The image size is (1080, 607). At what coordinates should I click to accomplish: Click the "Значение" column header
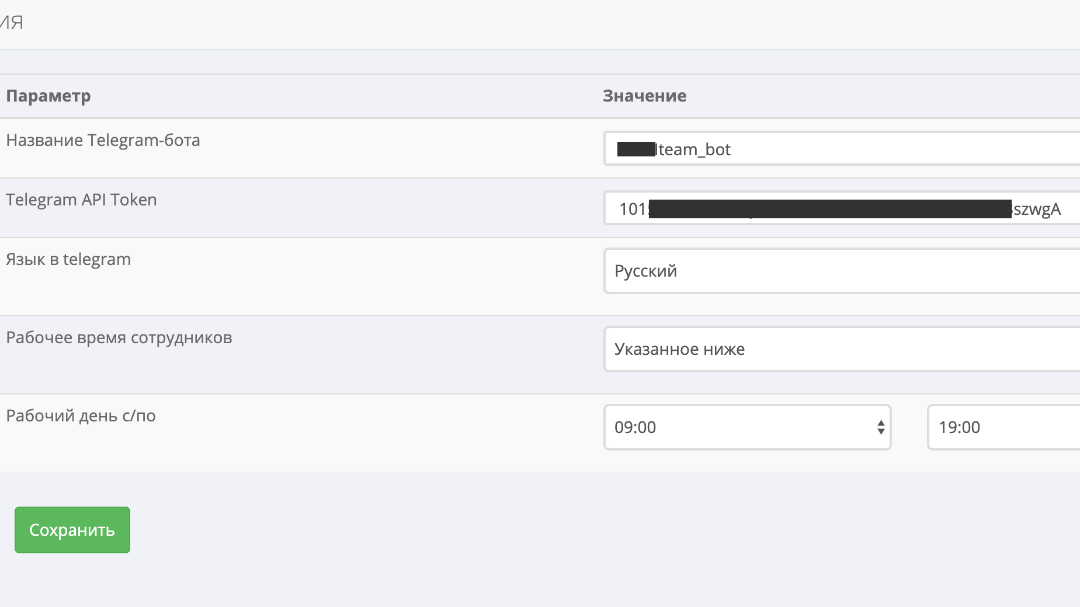point(645,96)
